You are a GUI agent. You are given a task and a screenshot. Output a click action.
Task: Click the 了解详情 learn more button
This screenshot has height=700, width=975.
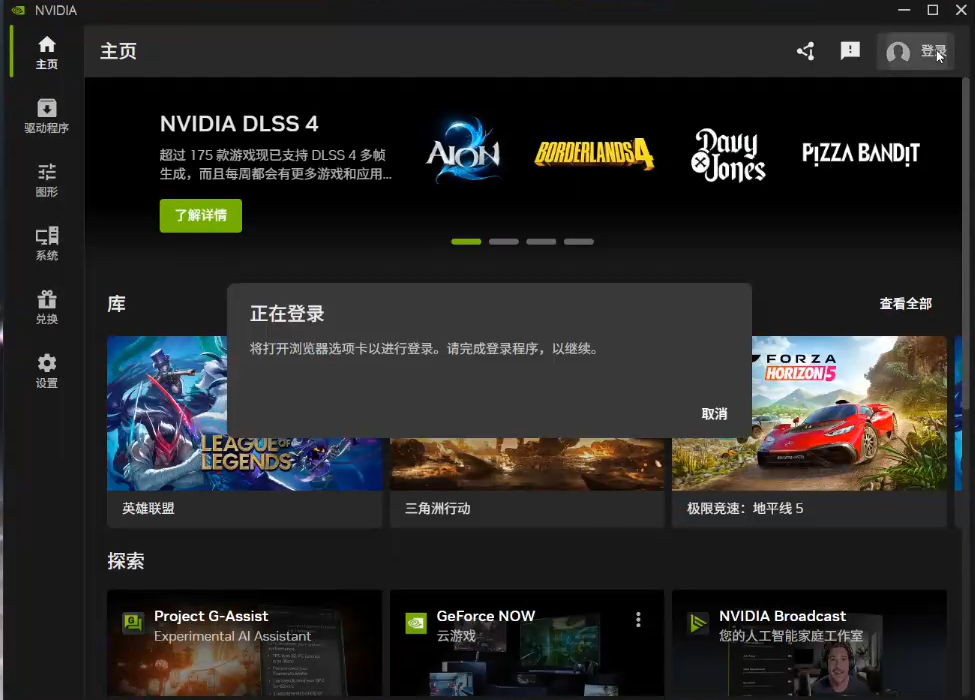pyautogui.click(x=200, y=215)
